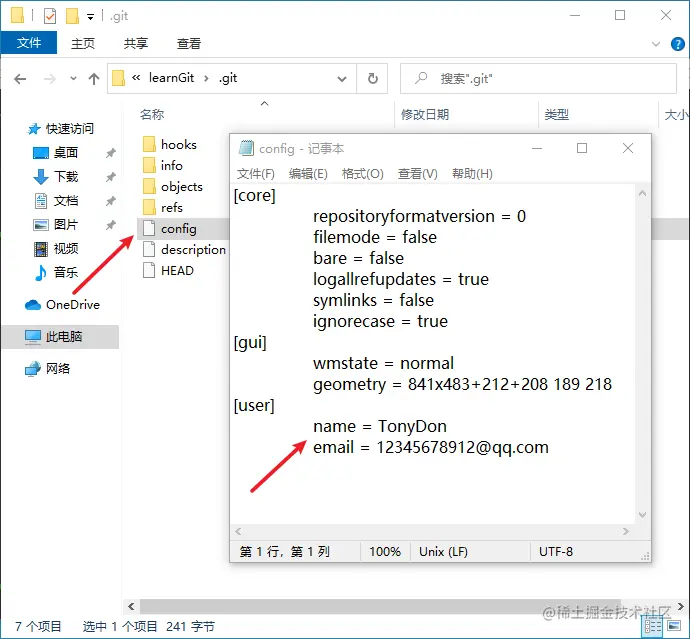Screen dimensions: 690x639
Task: Go up one folder level
Action: [x=94, y=79]
